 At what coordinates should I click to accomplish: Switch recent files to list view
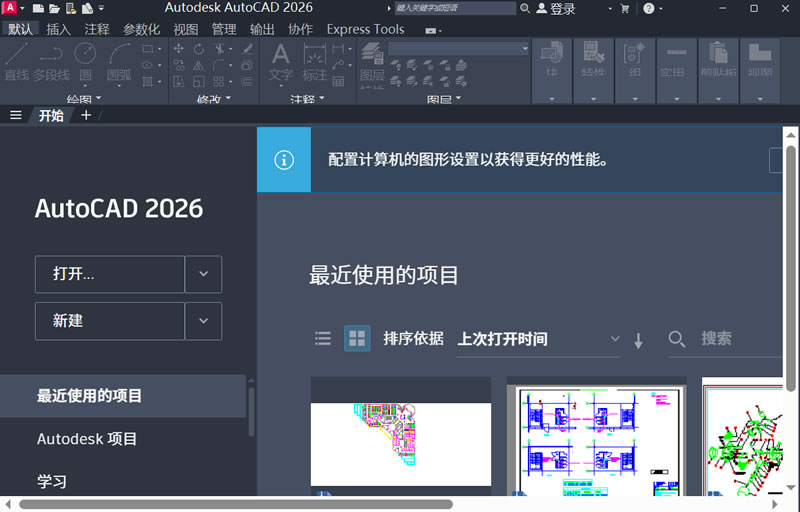[323, 338]
